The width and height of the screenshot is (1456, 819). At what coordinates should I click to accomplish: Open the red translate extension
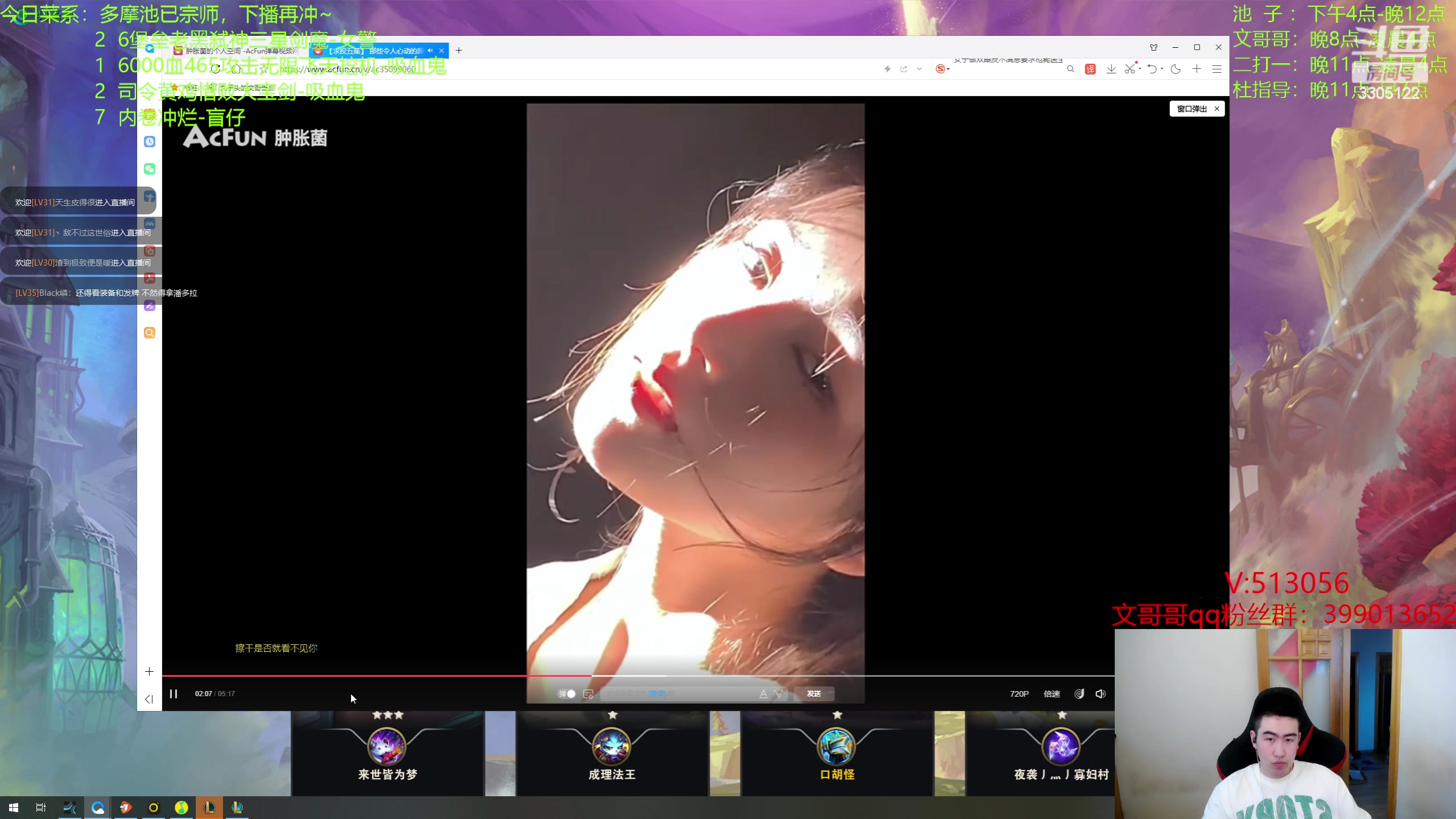1090,69
